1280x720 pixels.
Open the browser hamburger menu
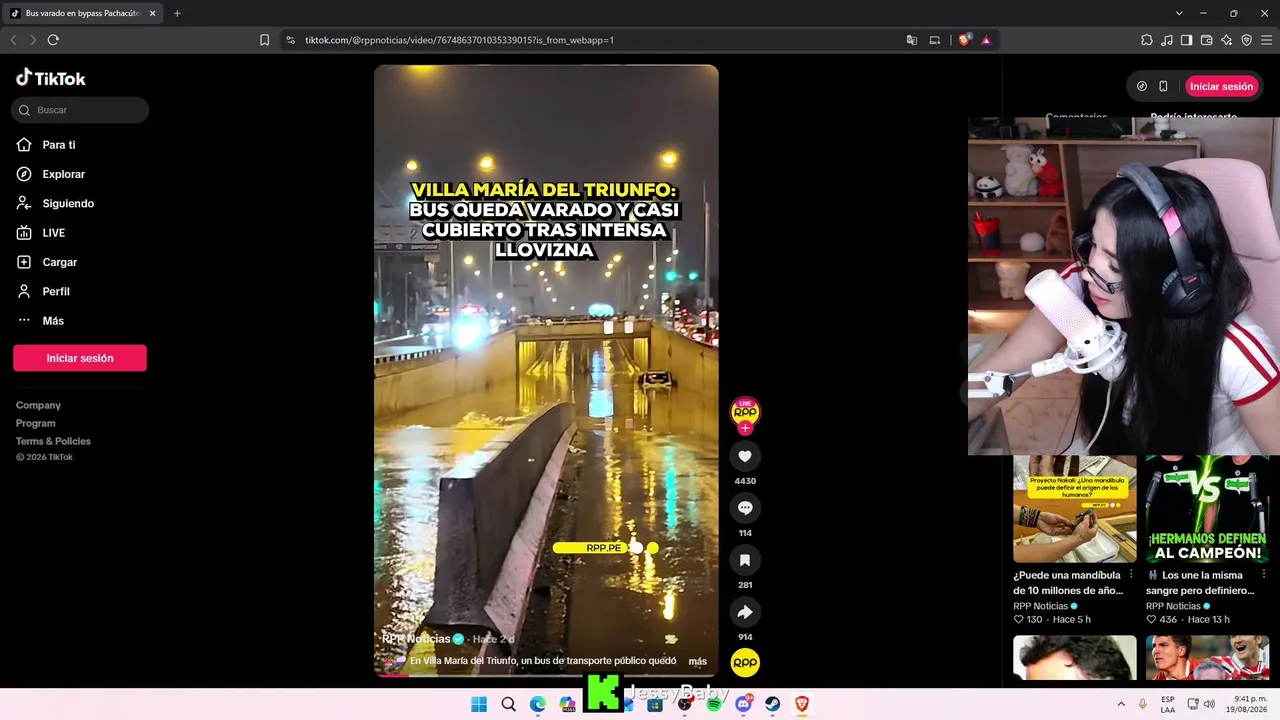(x=1267, y=40)
